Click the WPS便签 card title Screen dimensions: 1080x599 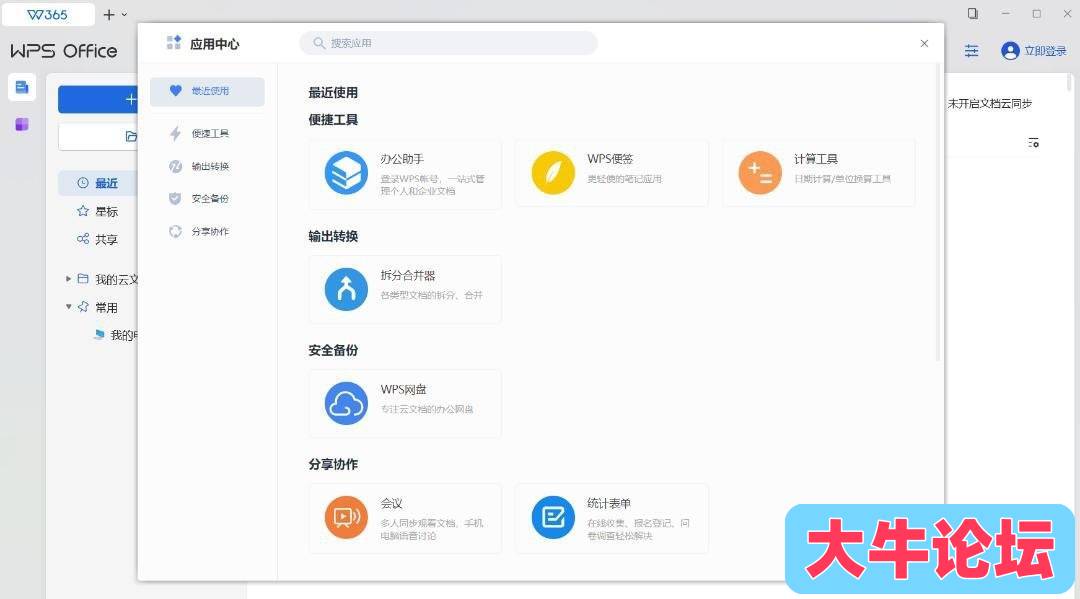[610, 159]
